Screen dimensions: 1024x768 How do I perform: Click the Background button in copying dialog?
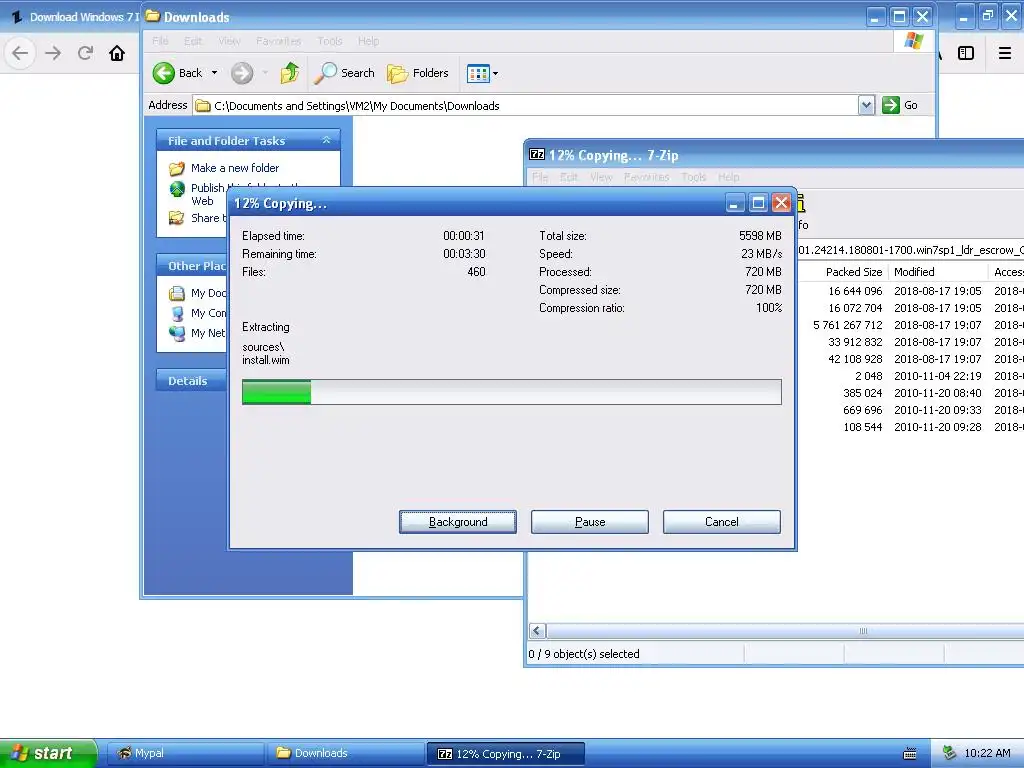[458, 522]
